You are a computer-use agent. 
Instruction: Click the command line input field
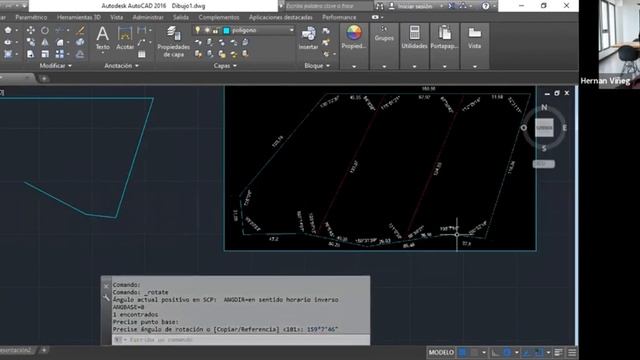pyautogui.click(x=241, y=340)
